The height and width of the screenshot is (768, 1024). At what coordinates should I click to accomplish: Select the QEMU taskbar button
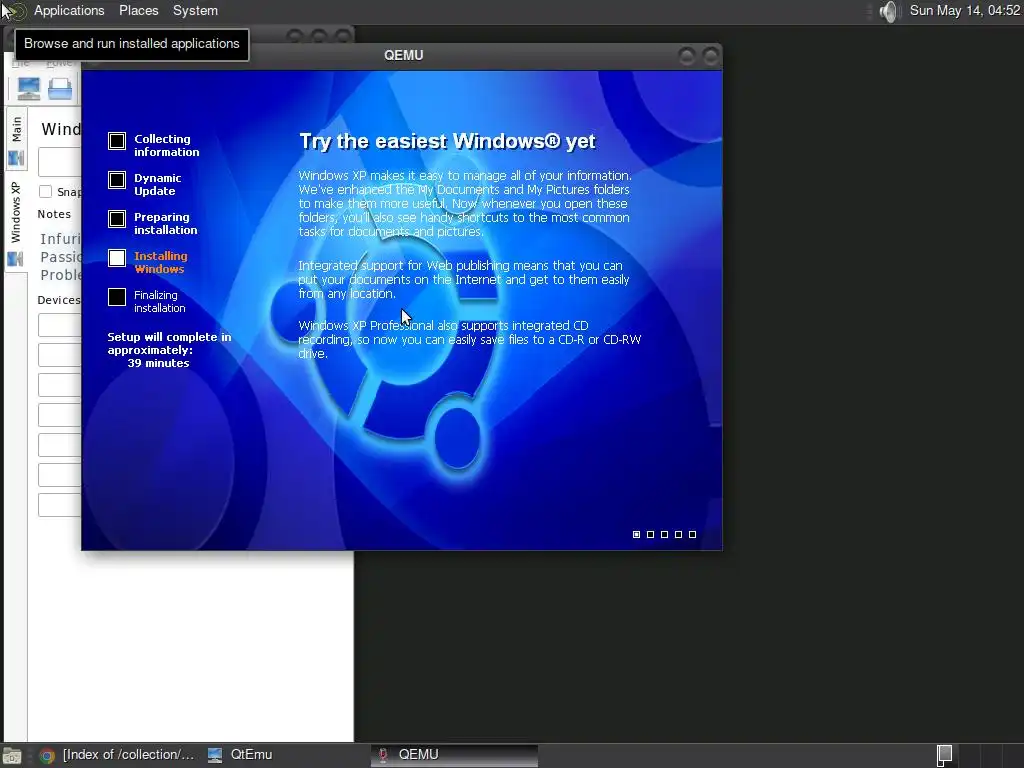pyautogui.click(x=455, y=755)
